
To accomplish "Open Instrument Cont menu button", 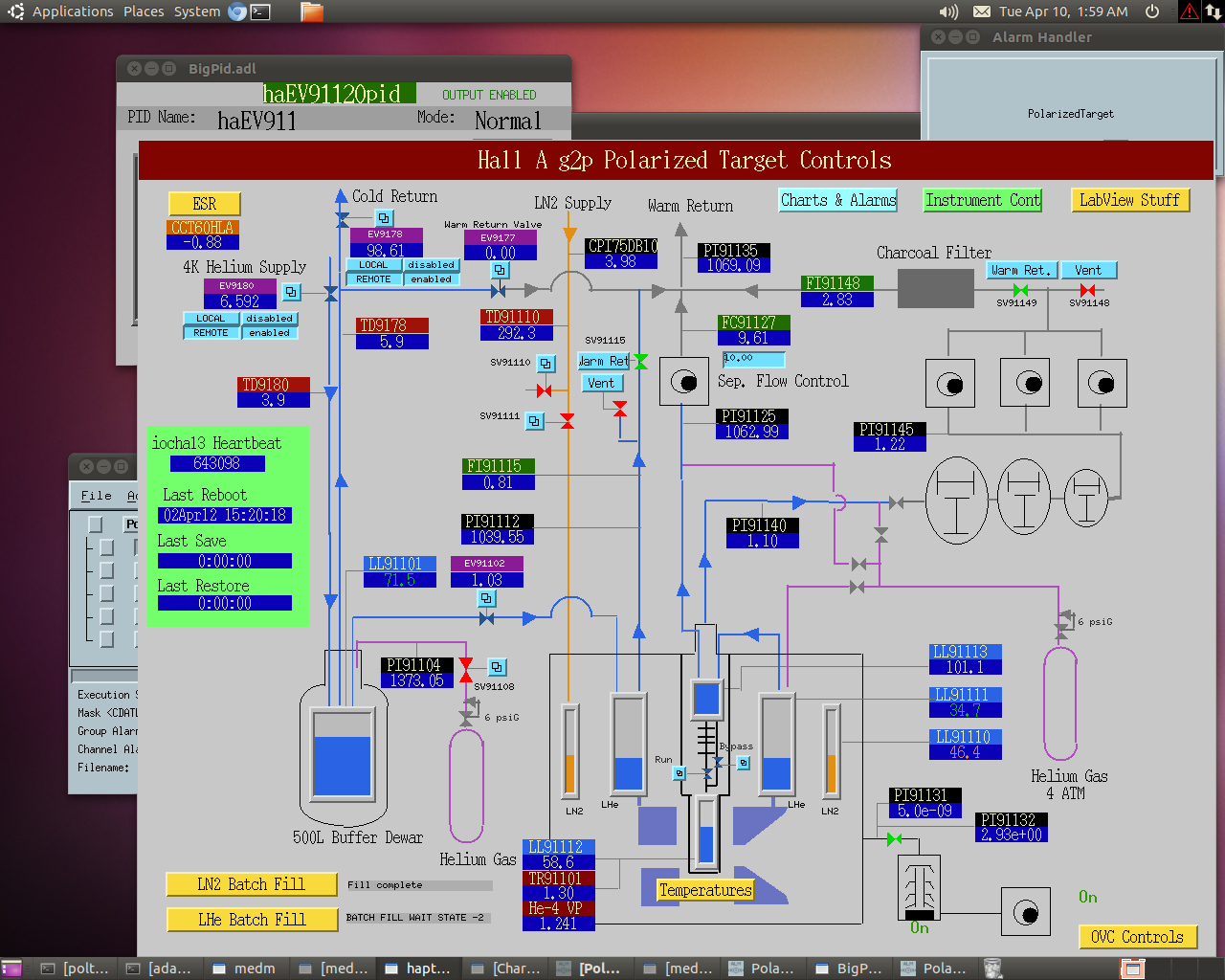I will click(x=982, y=200).
